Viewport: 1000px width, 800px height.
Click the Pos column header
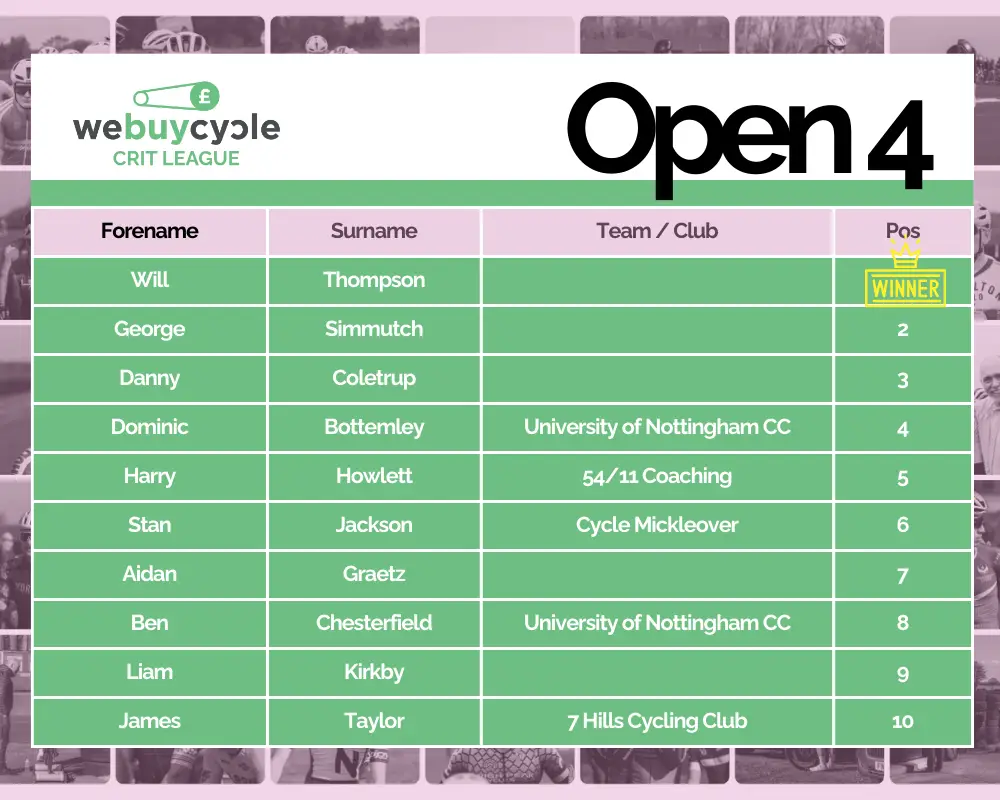click(903, 231)
